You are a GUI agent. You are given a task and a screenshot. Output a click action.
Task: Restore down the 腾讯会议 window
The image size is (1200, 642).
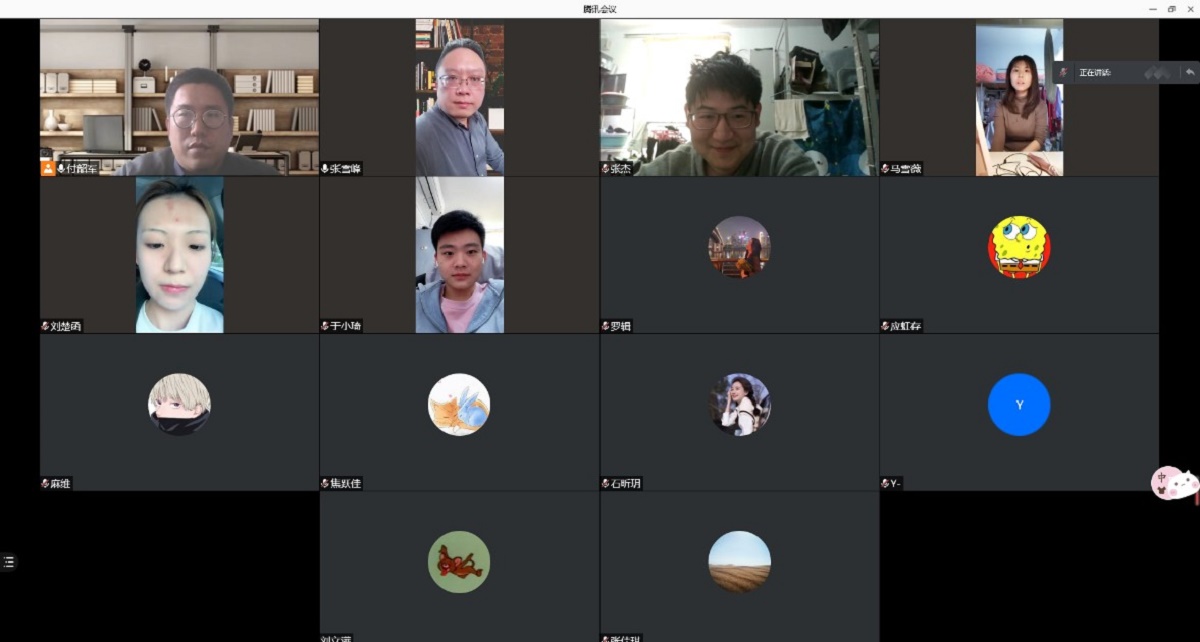(x=1171, y=9)
